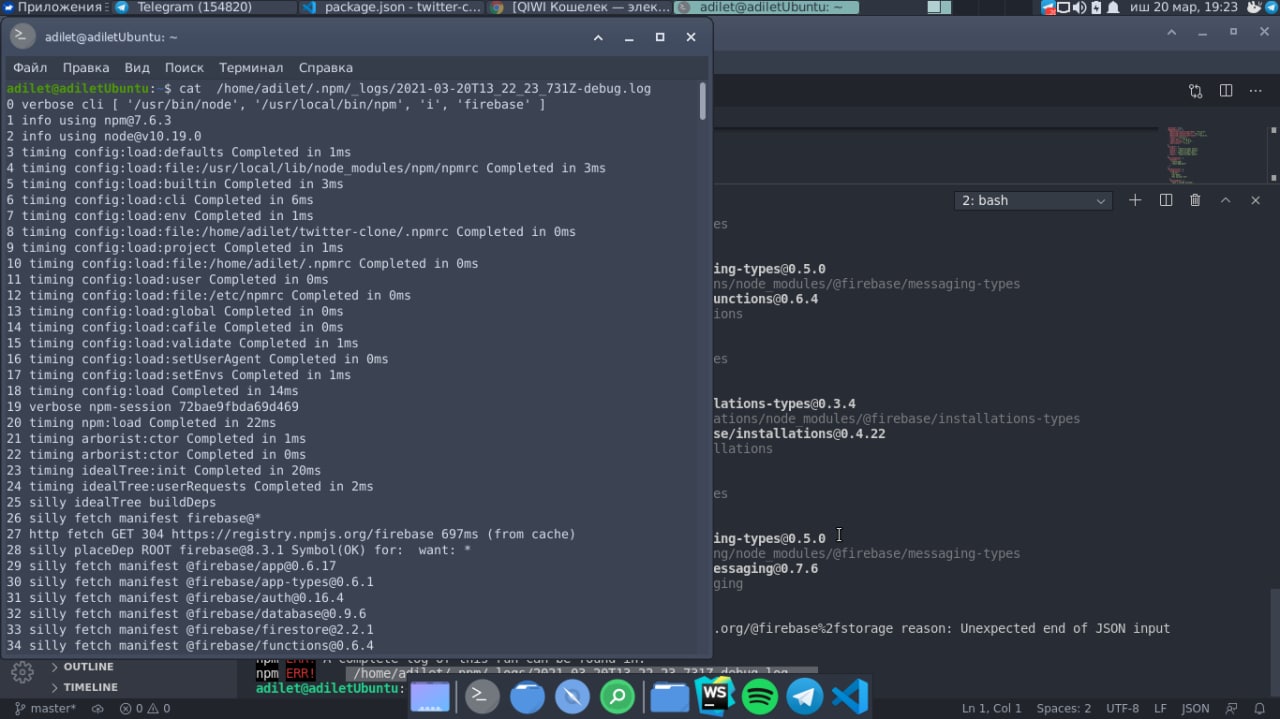Open the notifications bell icon
The width and height of the screenshot is (1280, 719).
click(1111, 7)
